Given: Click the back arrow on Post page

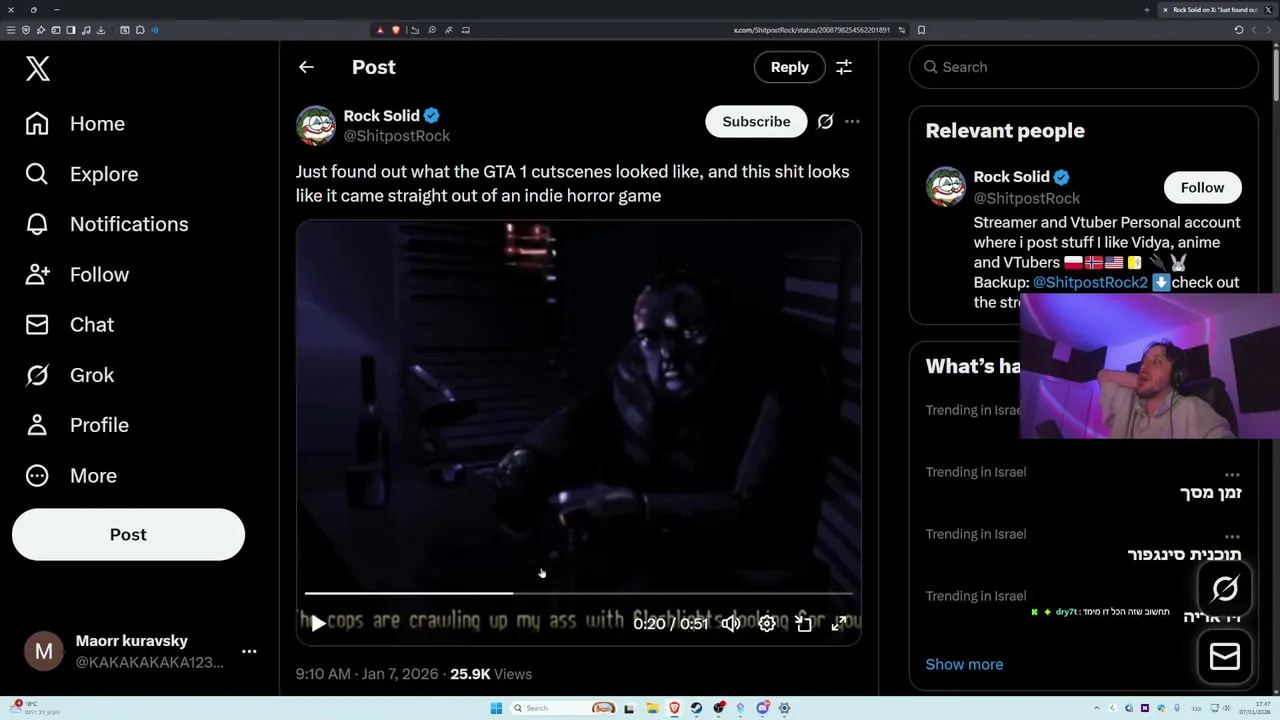Looking at the screenshot, I should coord(306,67).
